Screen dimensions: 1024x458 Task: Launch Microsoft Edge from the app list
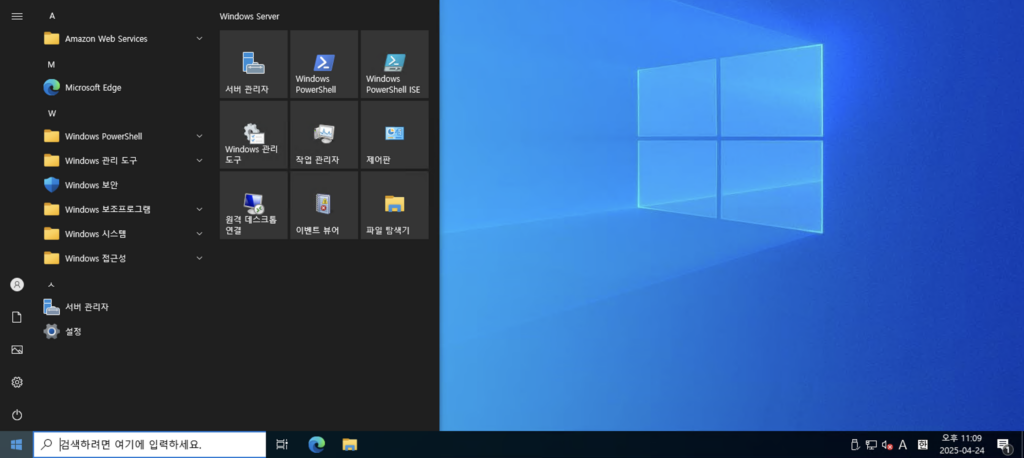pyautogui.click(x=124, y=88)
